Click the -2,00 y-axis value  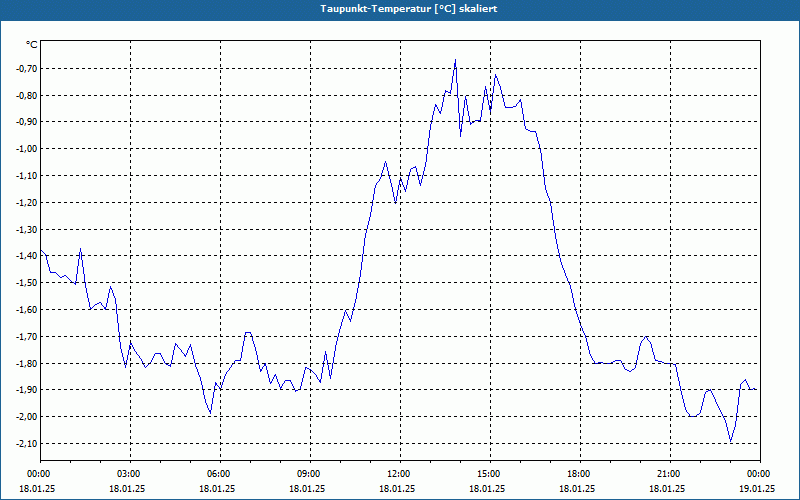point(27,417)
